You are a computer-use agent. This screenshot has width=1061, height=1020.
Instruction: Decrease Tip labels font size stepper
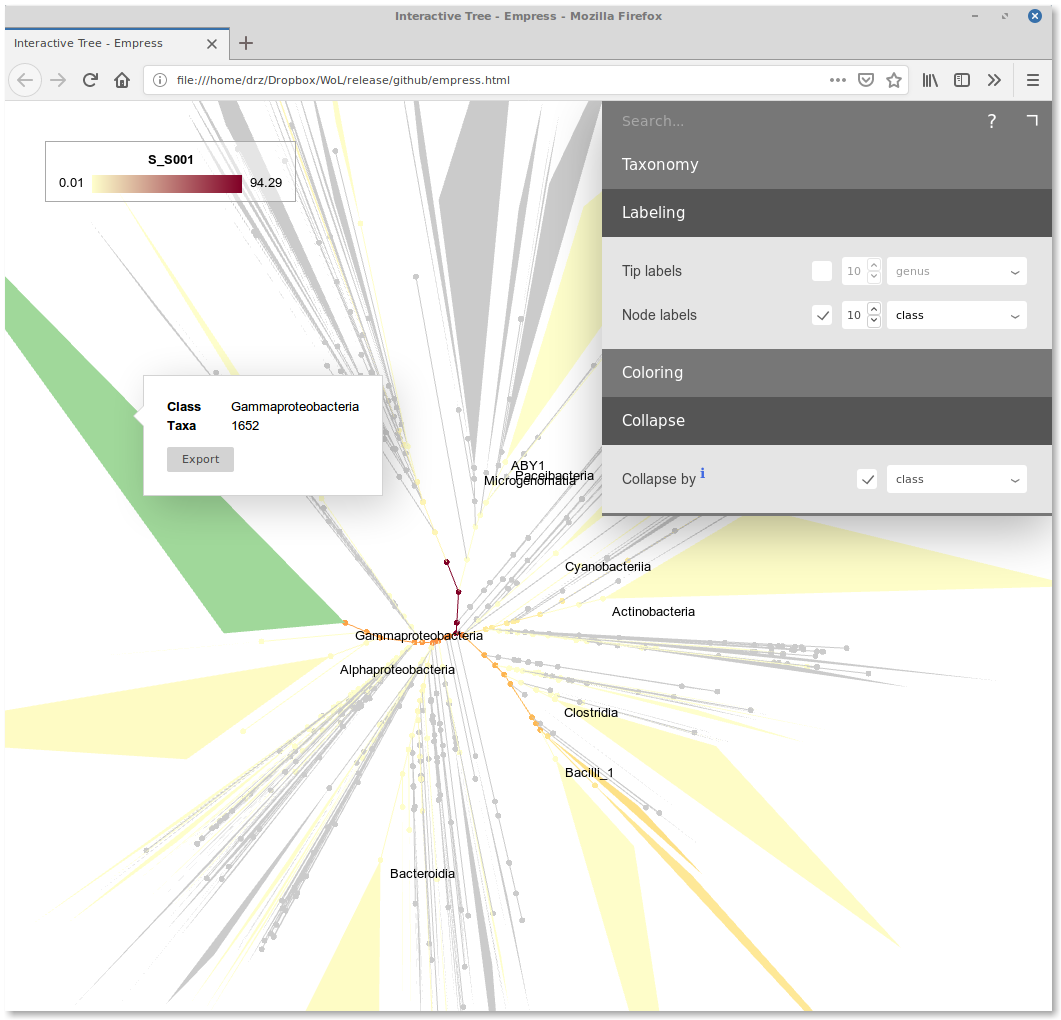pos(874,277)
